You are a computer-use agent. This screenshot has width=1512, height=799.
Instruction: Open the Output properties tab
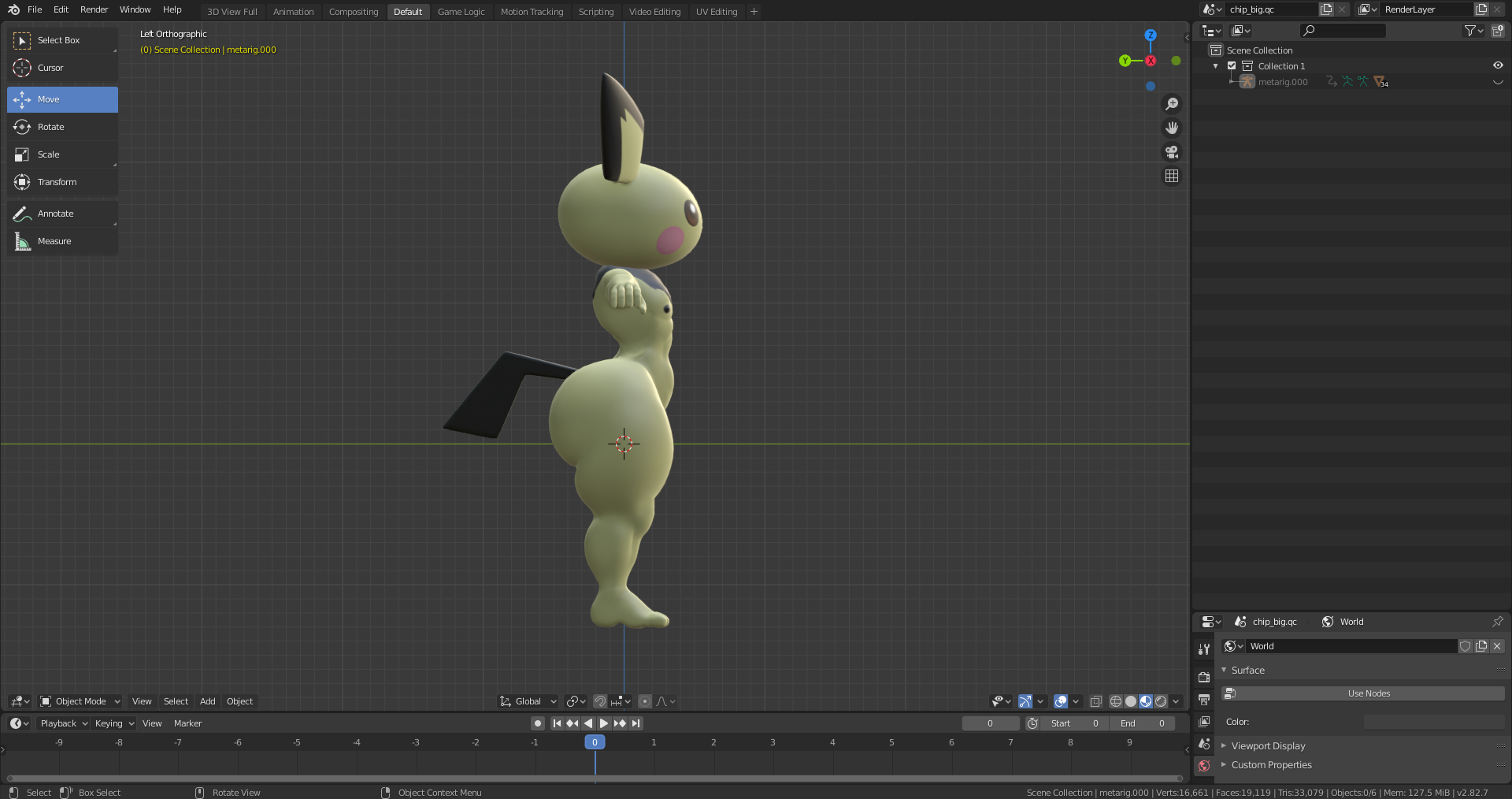coord(1204,699)
